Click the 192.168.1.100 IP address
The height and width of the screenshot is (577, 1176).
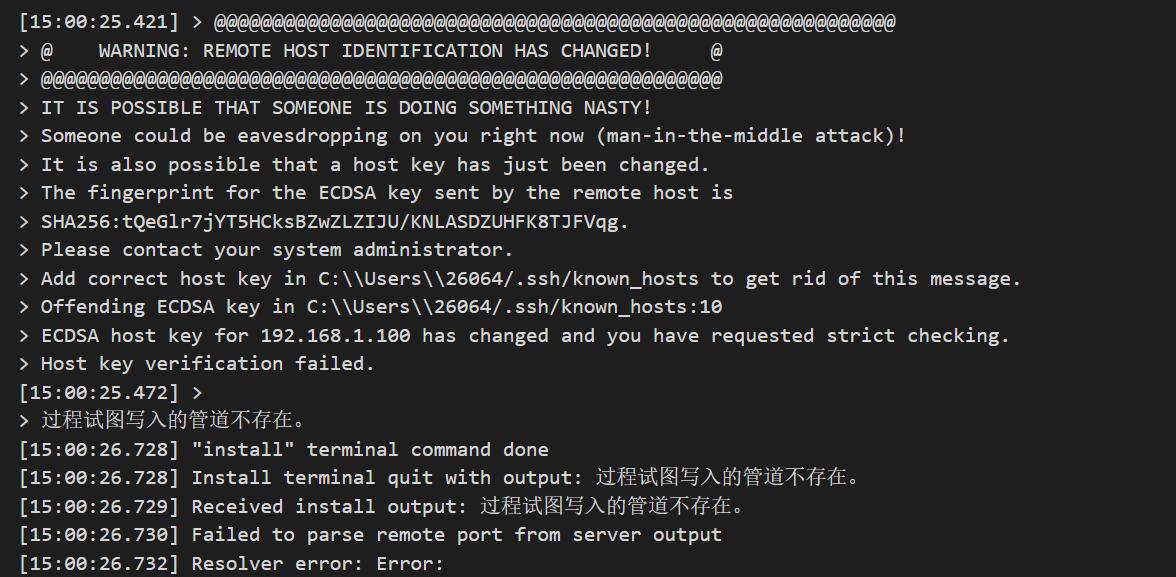tap(335, 335)
